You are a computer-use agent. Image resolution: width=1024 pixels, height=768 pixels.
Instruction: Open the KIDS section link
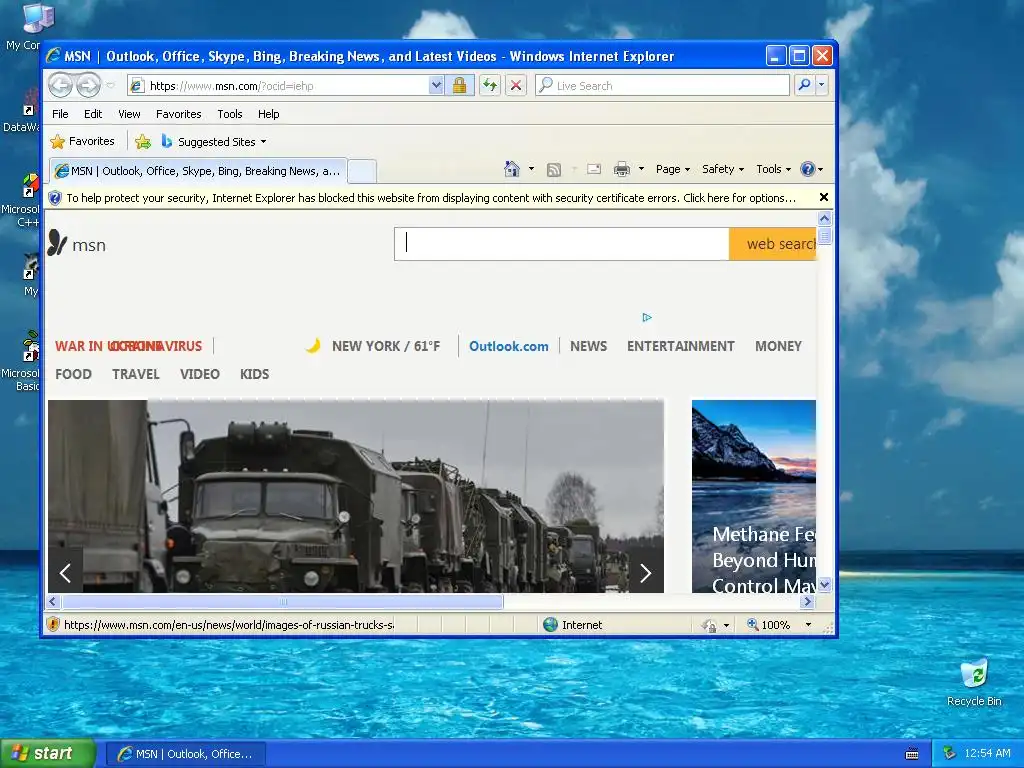pyautogui.click(x=254, y=374)
